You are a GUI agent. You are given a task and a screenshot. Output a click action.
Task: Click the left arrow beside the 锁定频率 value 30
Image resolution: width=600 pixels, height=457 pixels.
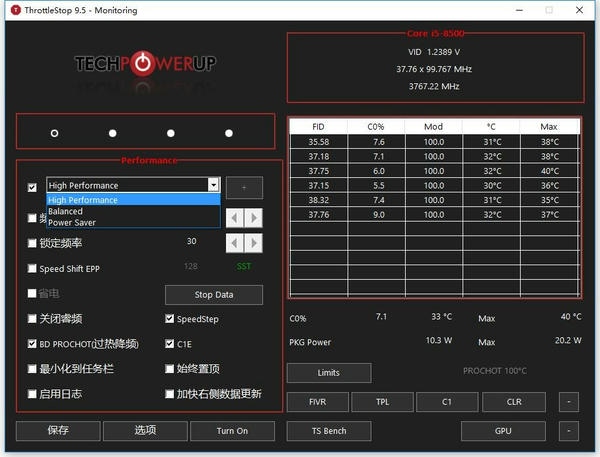pyautogui.click(x=235, y=243)
